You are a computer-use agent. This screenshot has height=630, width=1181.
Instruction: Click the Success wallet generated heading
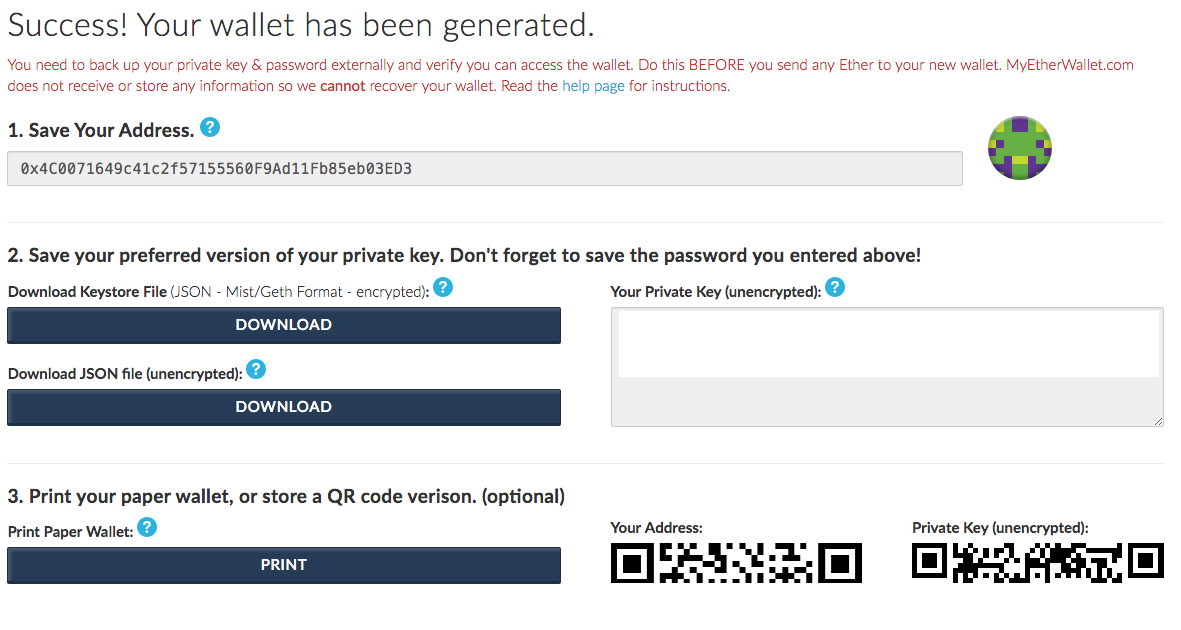[301, 25]
